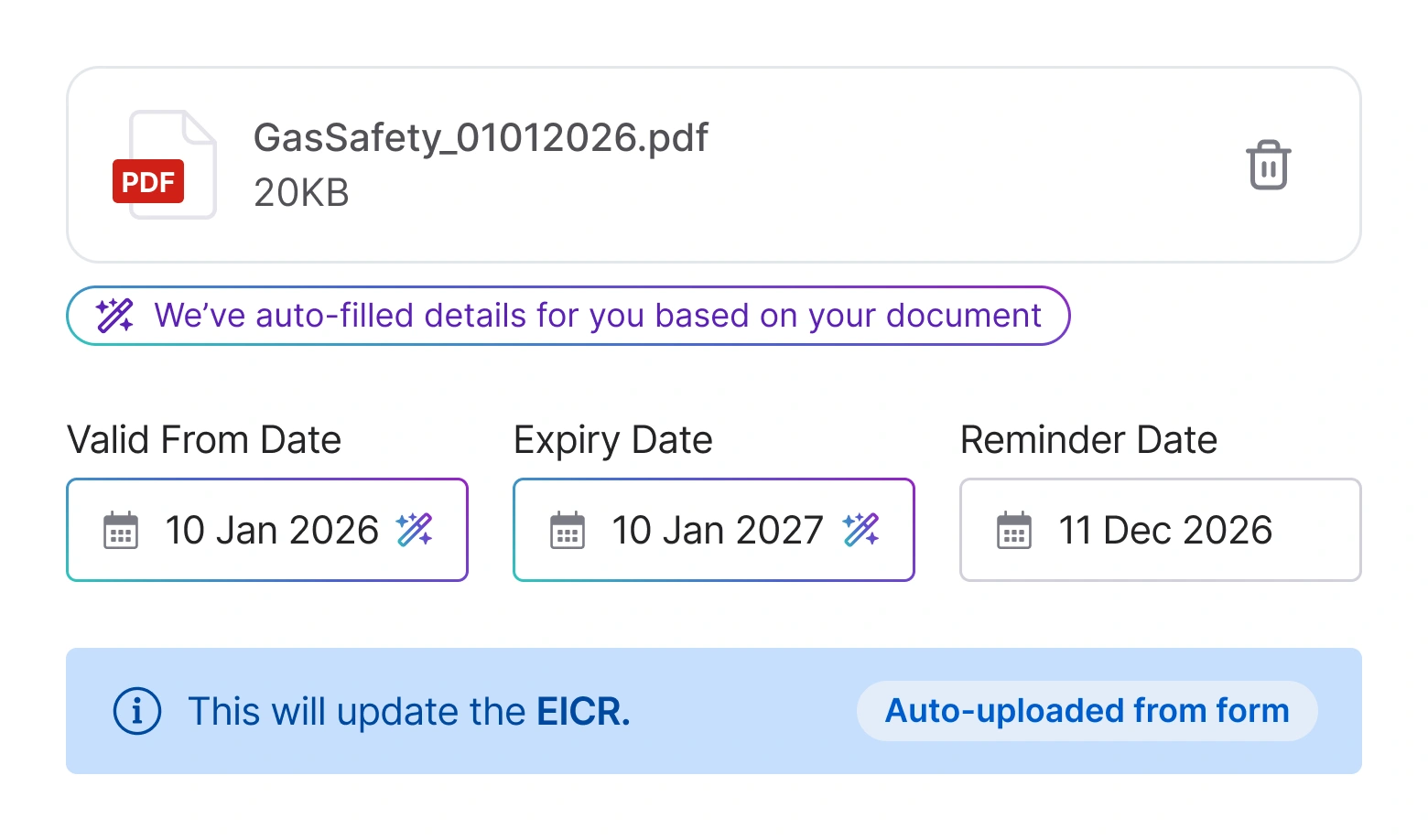Screen dimensions: 1428x840
Task: Click calendar icon in Reminder Date field
Action: [1014, 530]
